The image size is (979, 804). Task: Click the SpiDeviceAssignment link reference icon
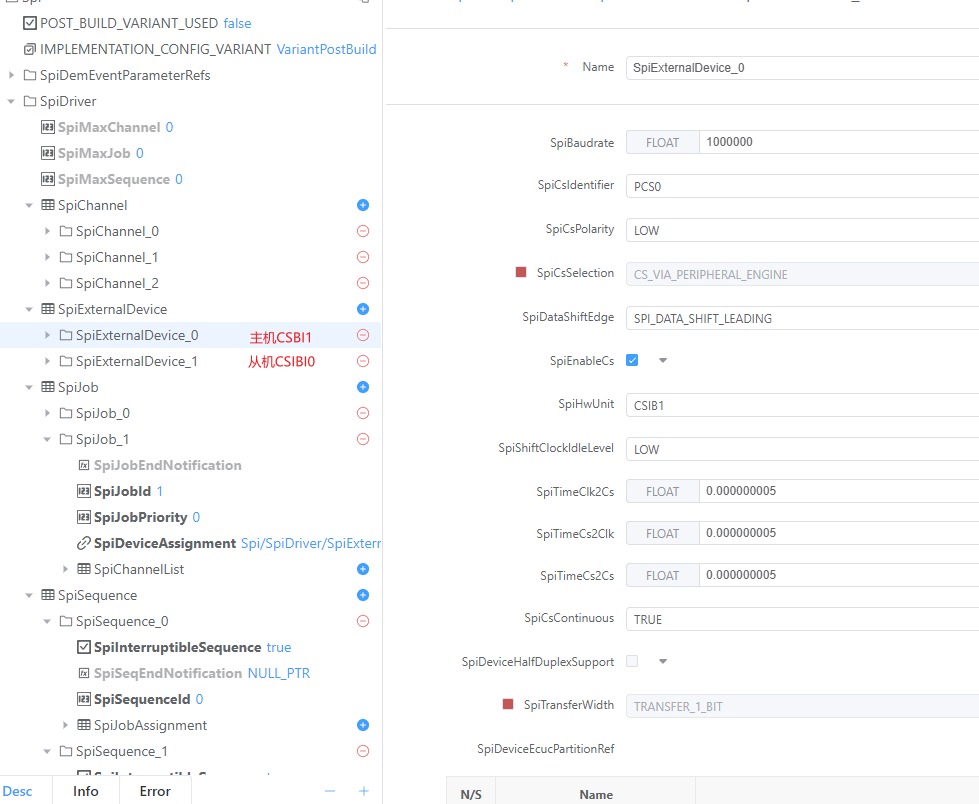pyautogui.click(x=84, y=544)
